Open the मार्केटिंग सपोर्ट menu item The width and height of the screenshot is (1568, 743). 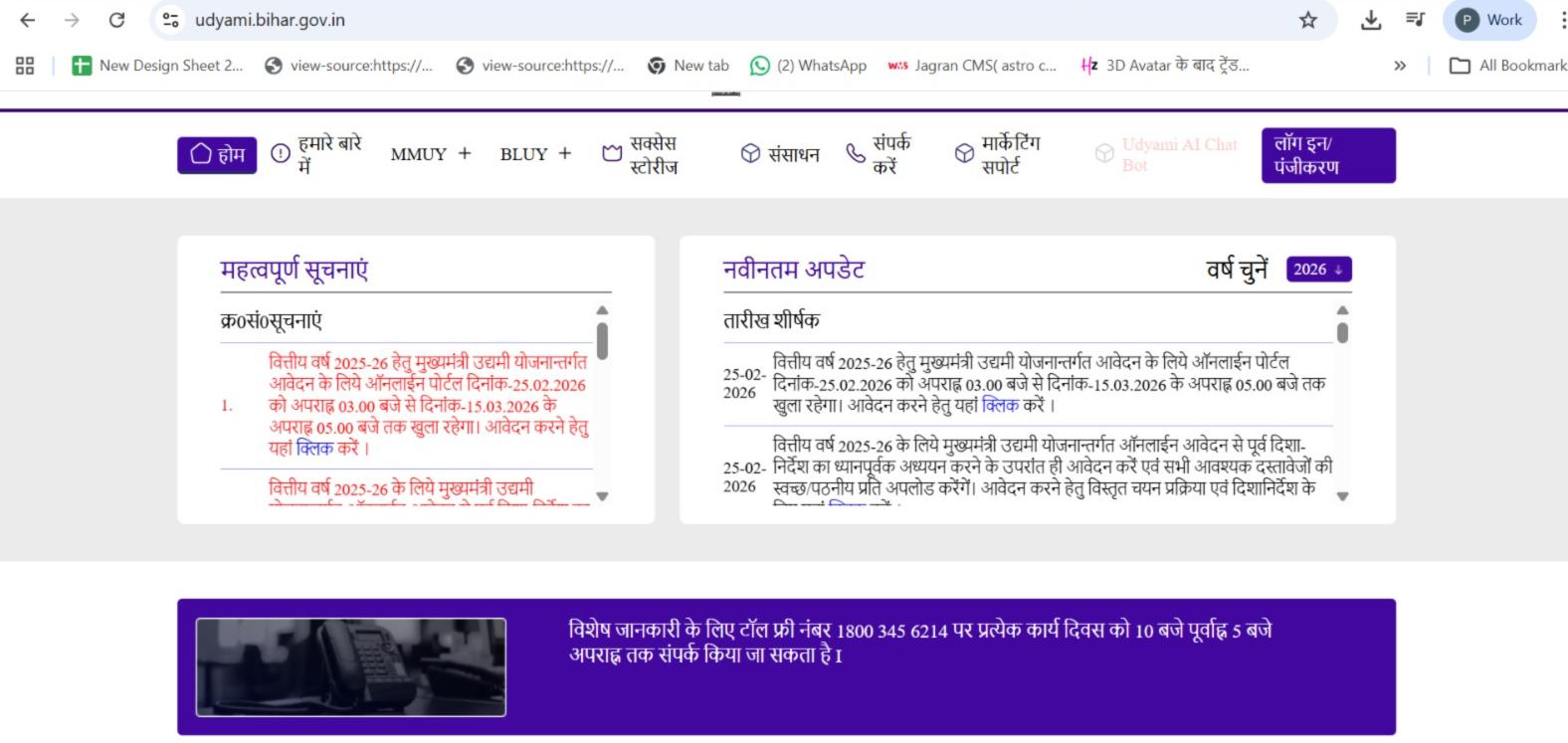[1011, 154]
